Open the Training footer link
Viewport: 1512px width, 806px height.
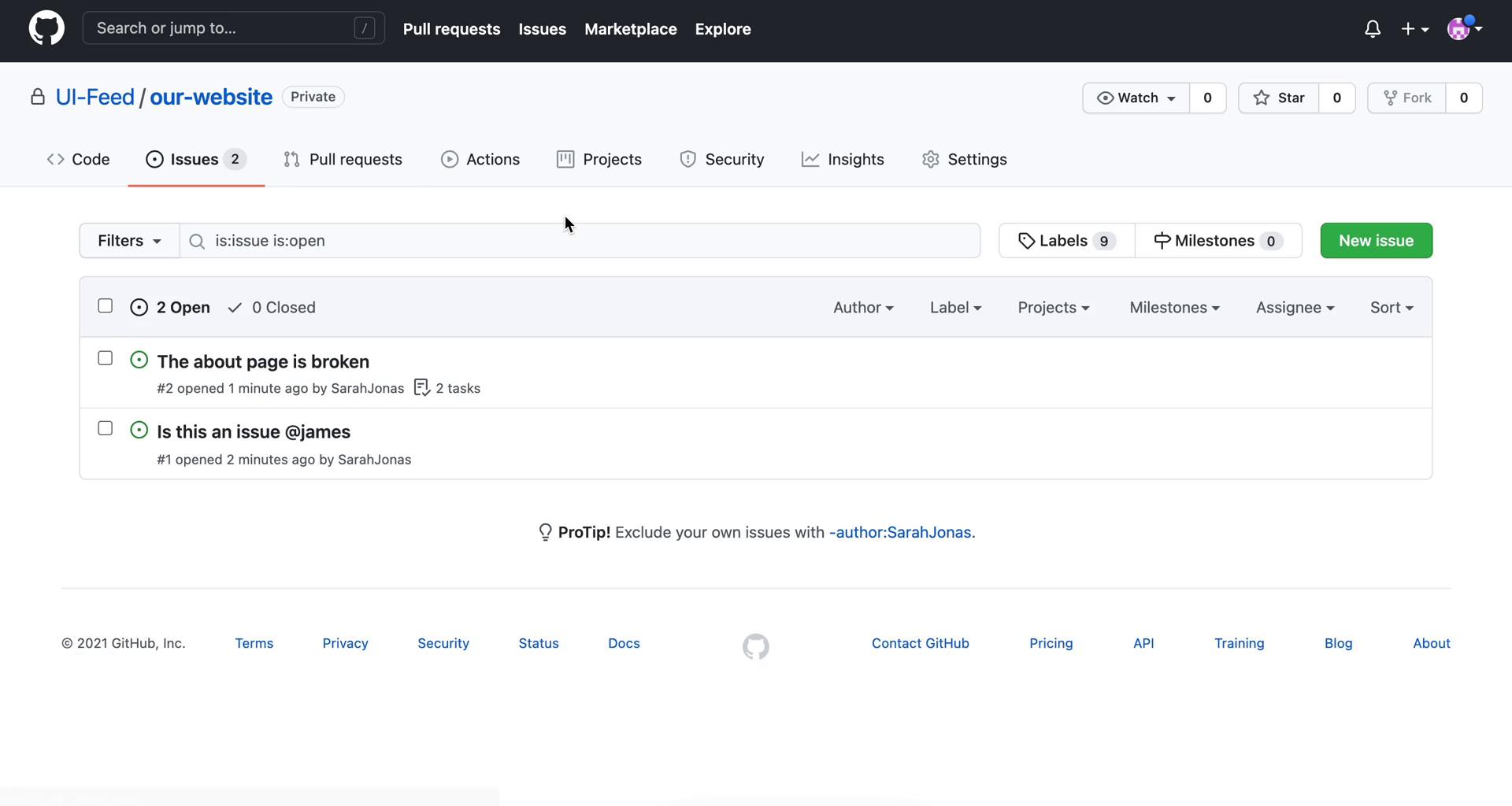point(1240,643)
